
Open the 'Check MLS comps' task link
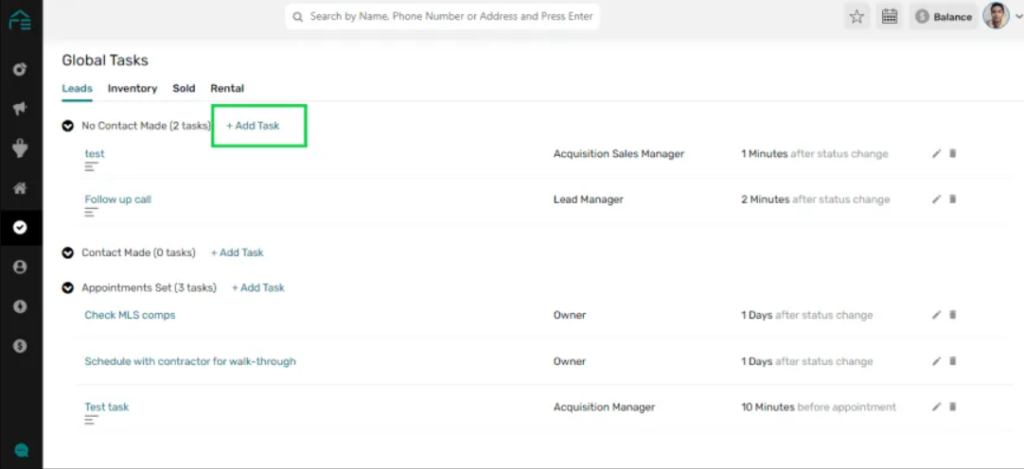(x=130, y=315)
